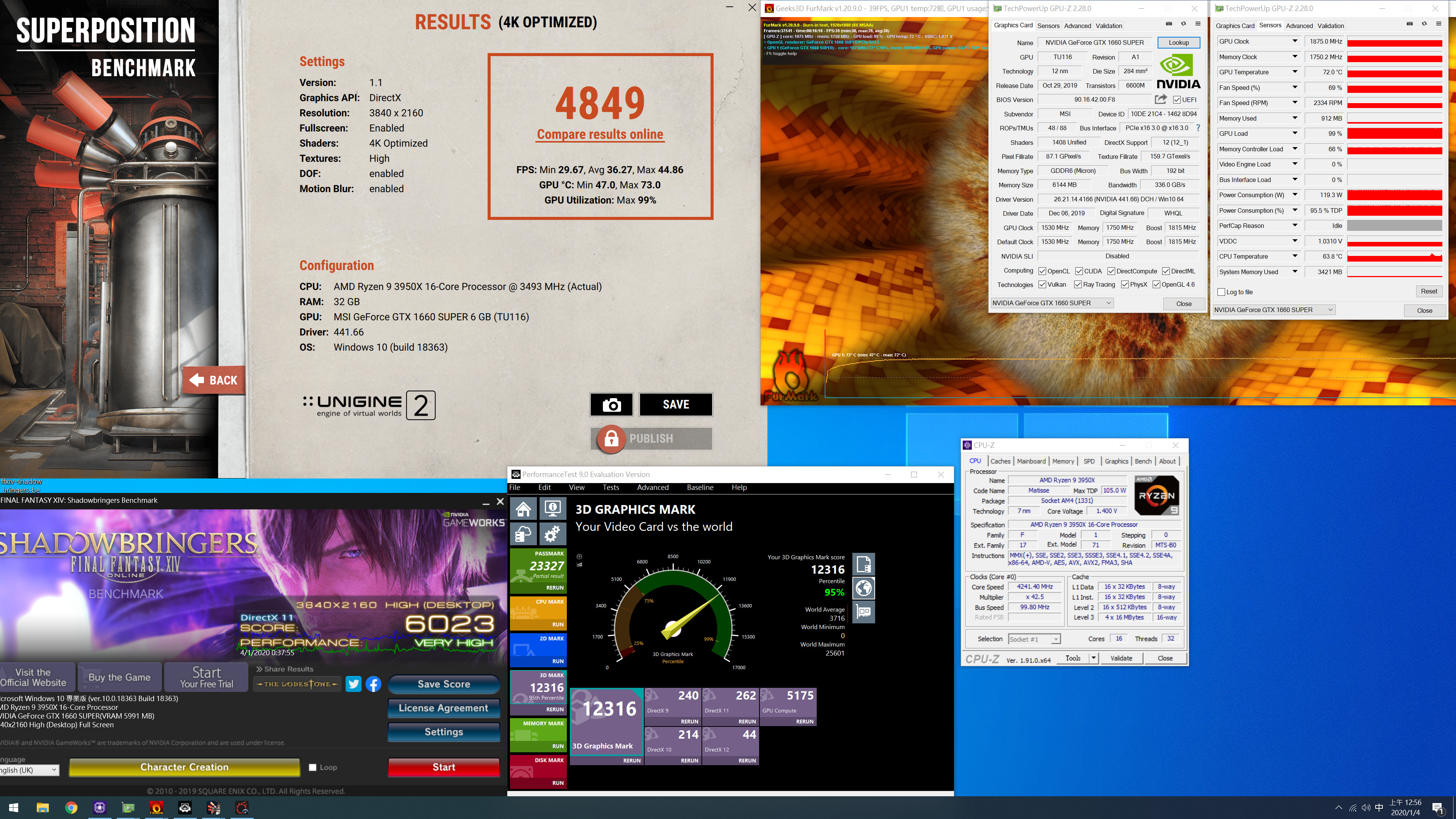The height and width of the screenshot is (819, 1456).
Task: Open PerformanceTest system information monitor icon
Action: tap(552, 509)
